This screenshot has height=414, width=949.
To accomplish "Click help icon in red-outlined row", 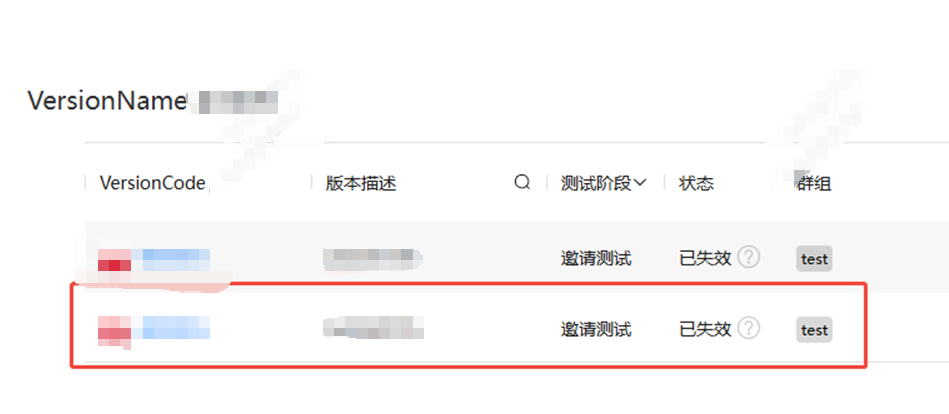I will (749, 329).
